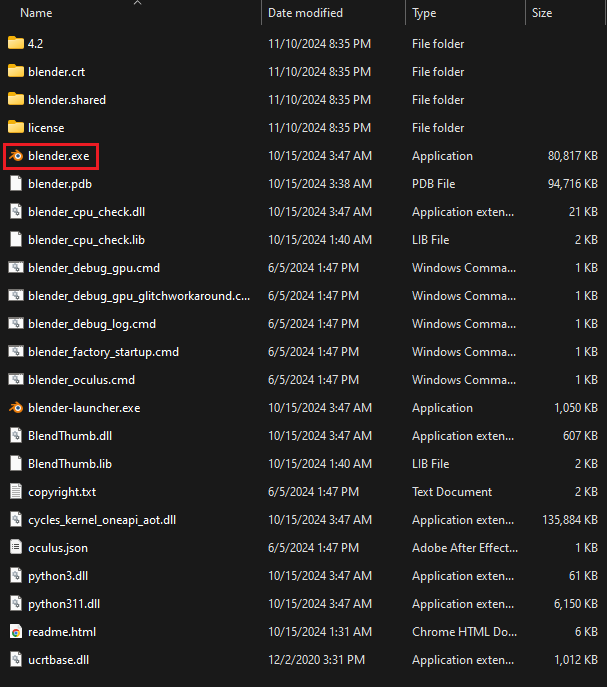Select the cycles_kernel_oneapi_aot.dll file name
The height and width of the screenshot is (687, 607).
tap(102, 520)
